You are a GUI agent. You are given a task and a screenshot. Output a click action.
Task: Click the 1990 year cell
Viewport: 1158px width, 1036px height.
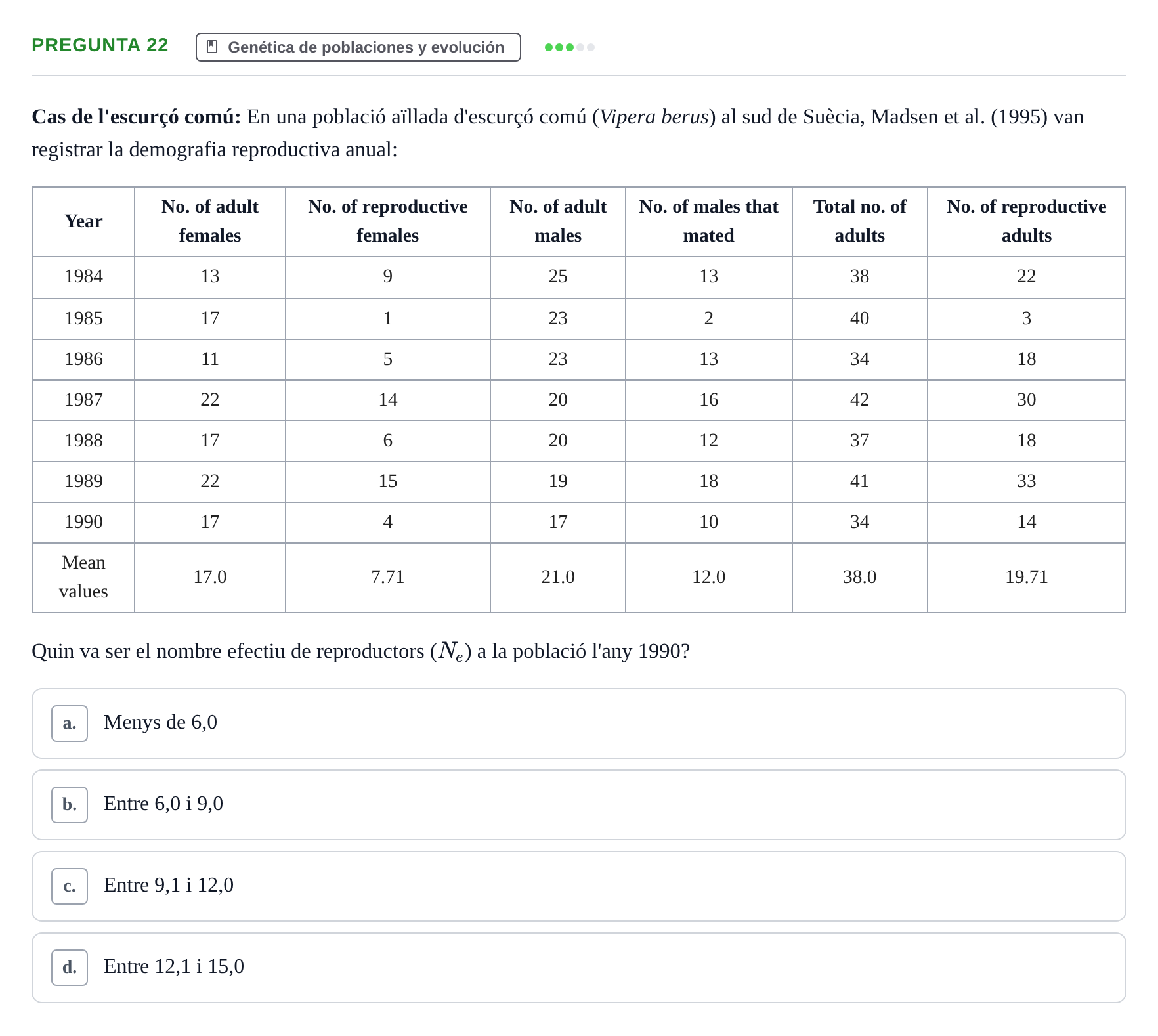pyautogui.click(x=83, y=523)
